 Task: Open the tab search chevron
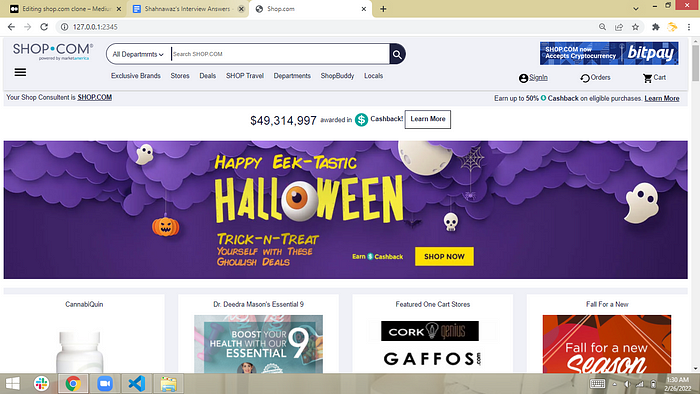[636, 8]
